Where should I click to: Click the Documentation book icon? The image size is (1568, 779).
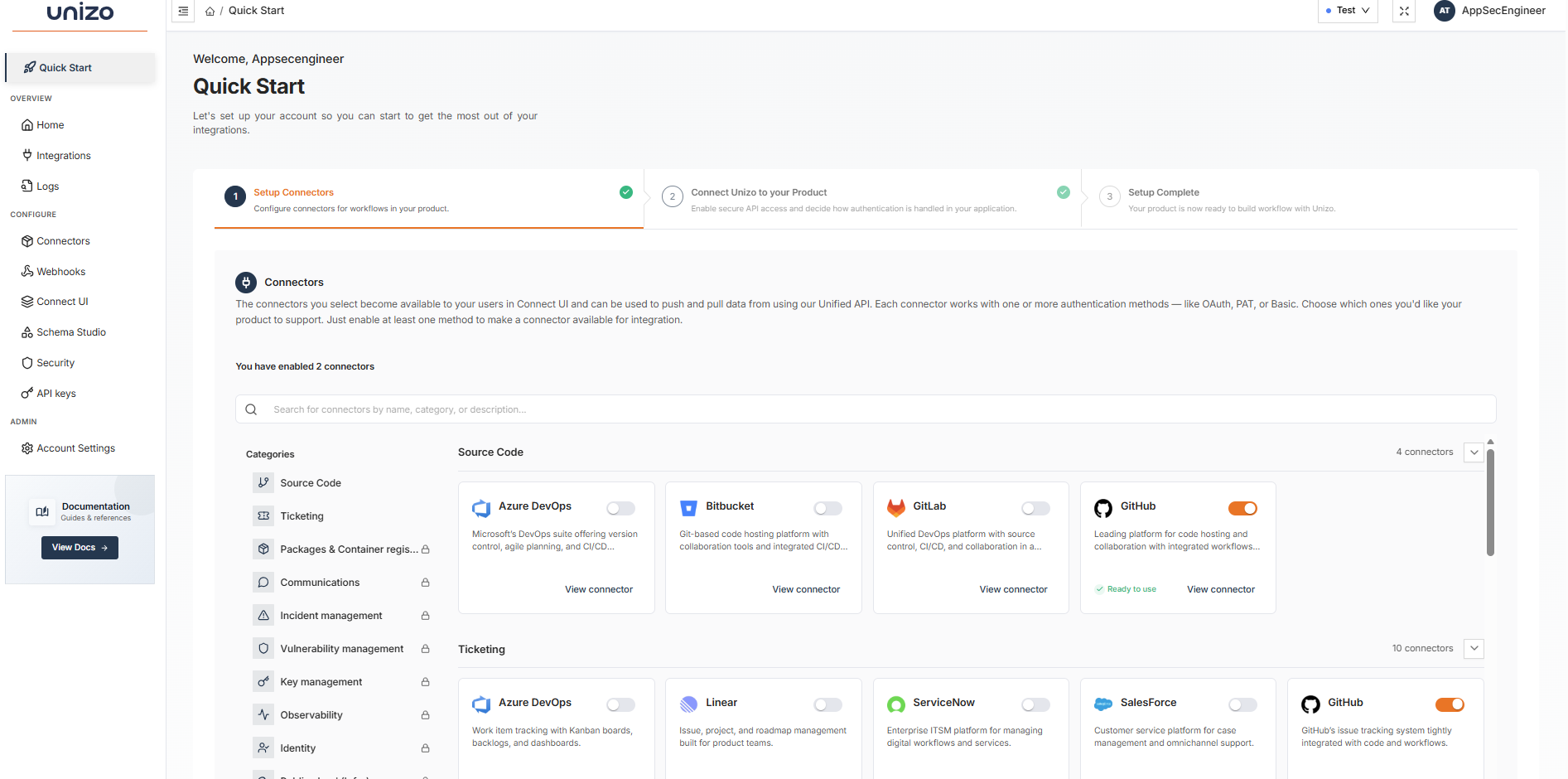(x=42, y=512)
